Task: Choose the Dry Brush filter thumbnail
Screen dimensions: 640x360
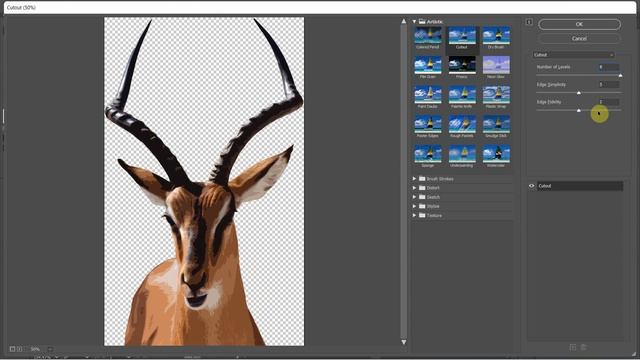Action: pyautogui.click(x=496, y=36)
